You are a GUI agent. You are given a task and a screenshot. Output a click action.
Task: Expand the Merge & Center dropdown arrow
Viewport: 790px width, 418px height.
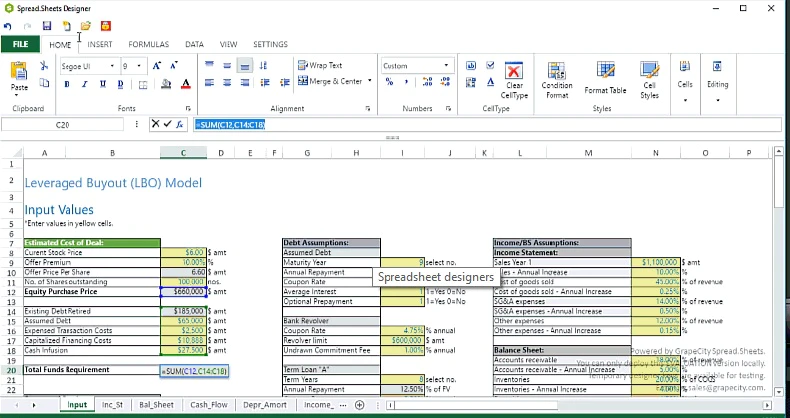point(370,81)
